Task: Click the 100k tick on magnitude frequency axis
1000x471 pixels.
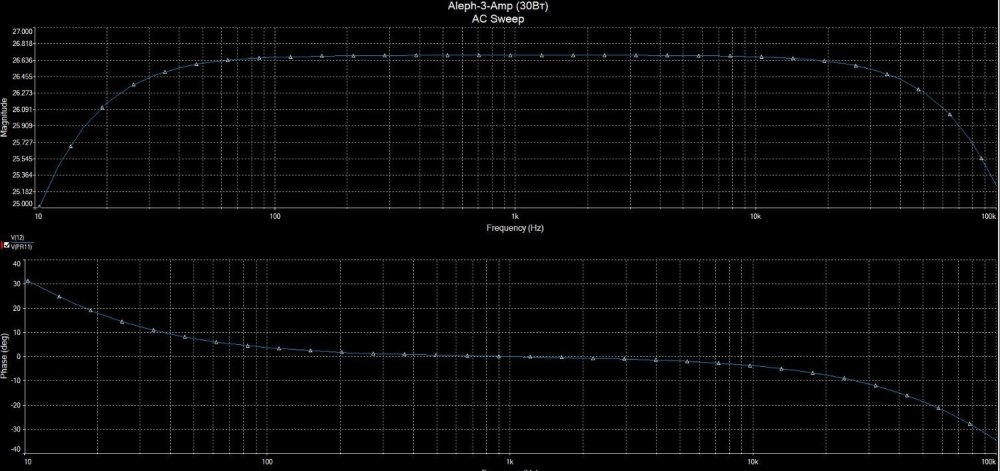Action: 988,216
